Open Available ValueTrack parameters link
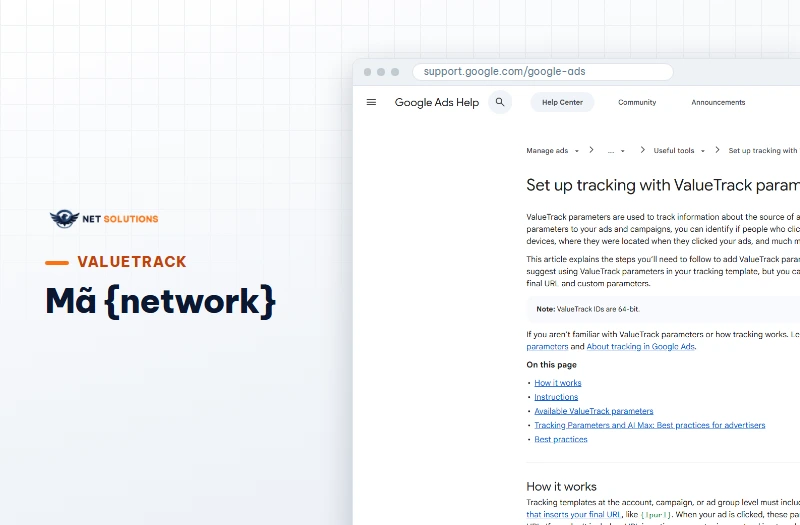The image size is (800, 525). click(593, 411)
